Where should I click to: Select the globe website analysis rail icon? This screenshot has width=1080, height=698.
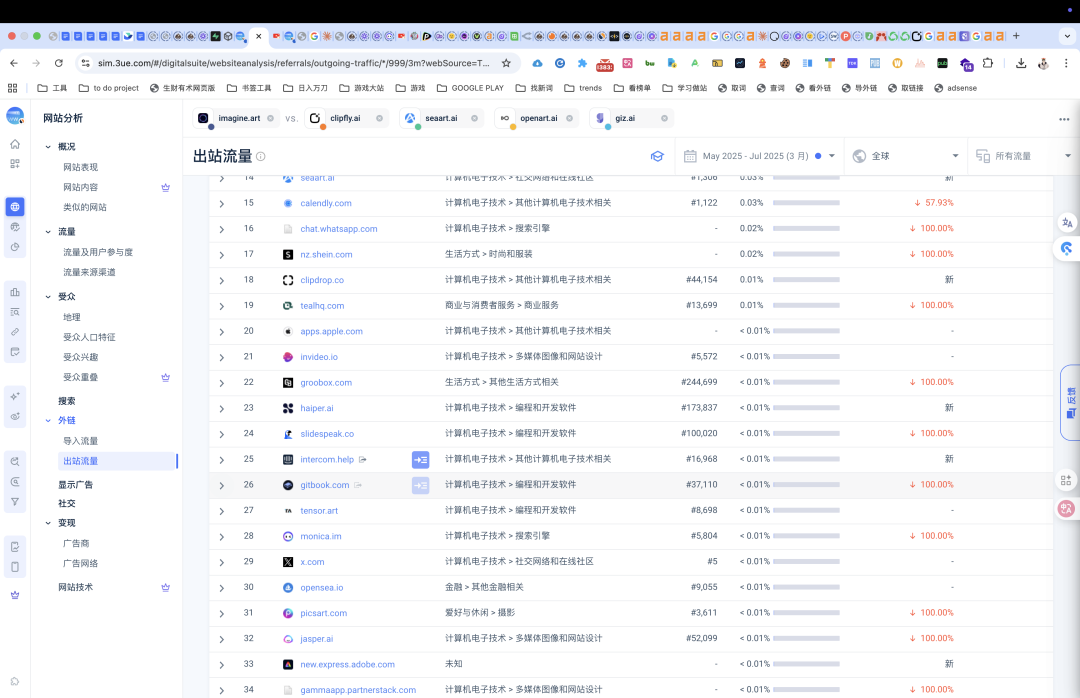[15, 207]
